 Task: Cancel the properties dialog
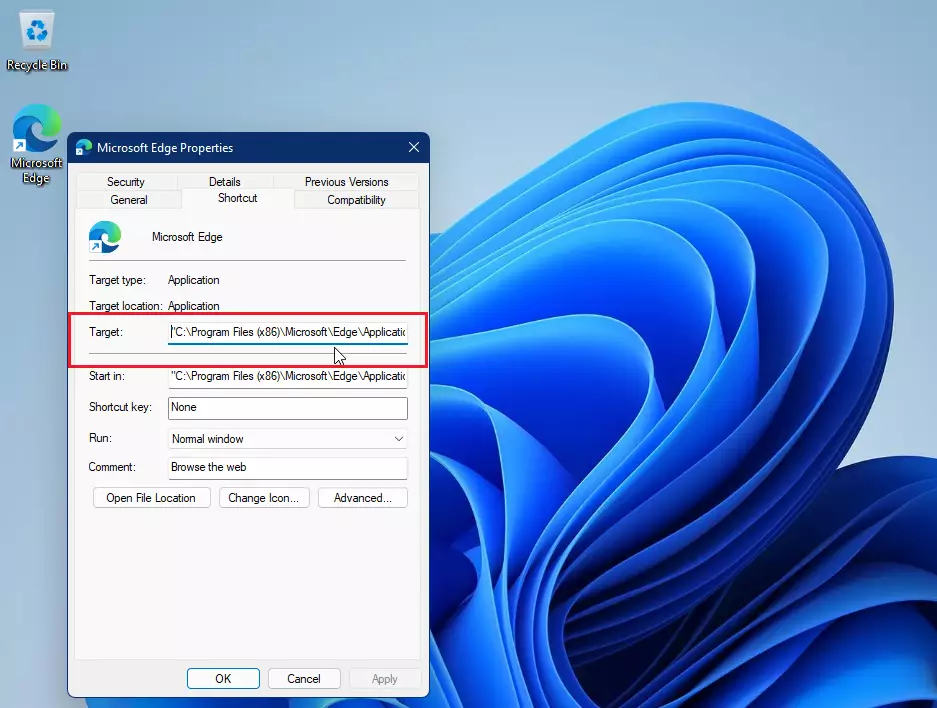coord(304,679)
